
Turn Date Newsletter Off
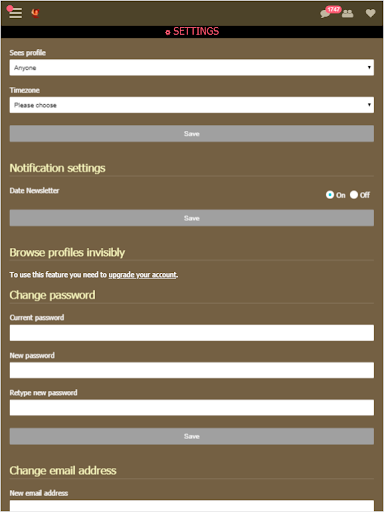[354, 195]
